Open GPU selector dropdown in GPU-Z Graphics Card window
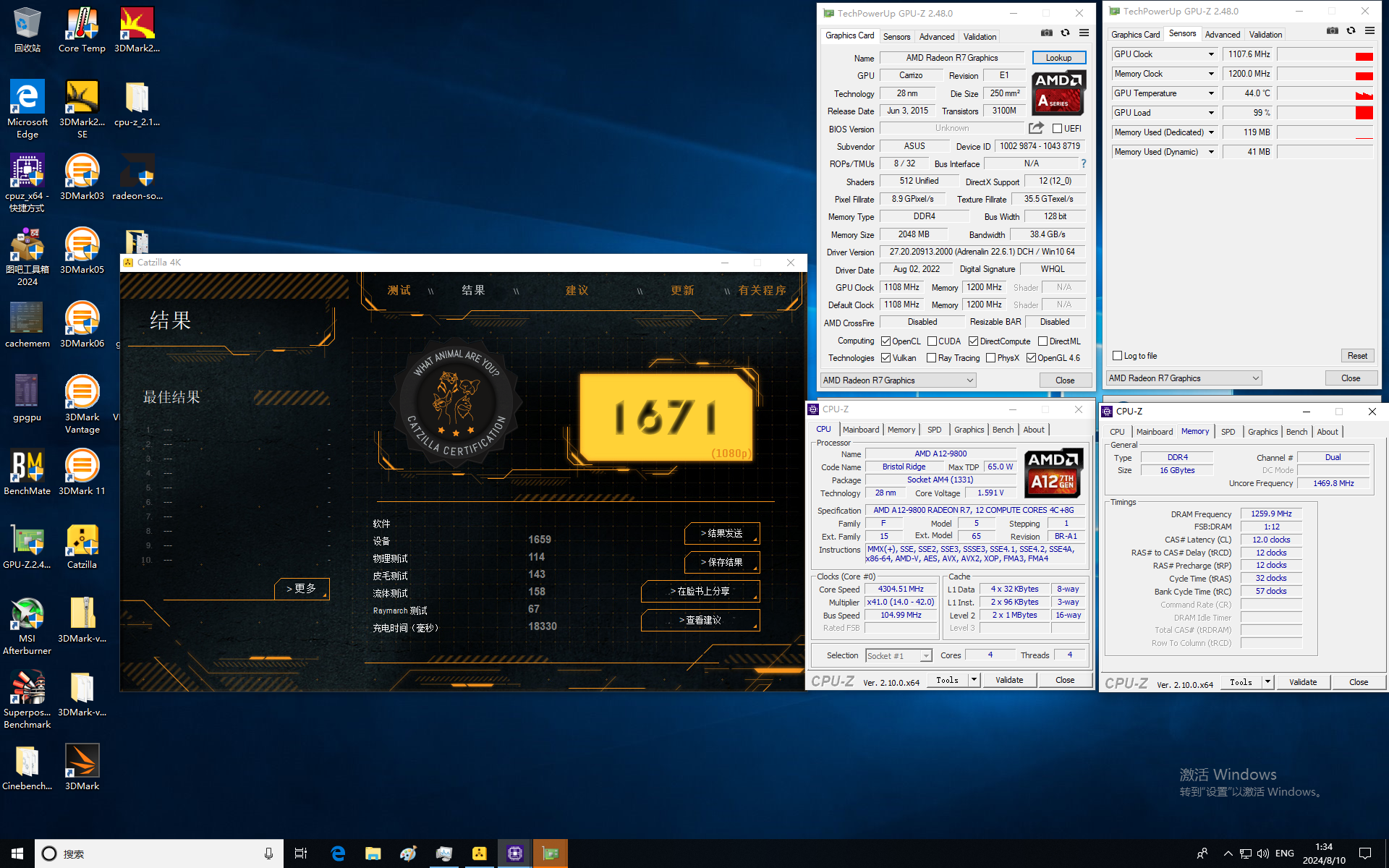 pyautogui.click(x=898, y=380)
